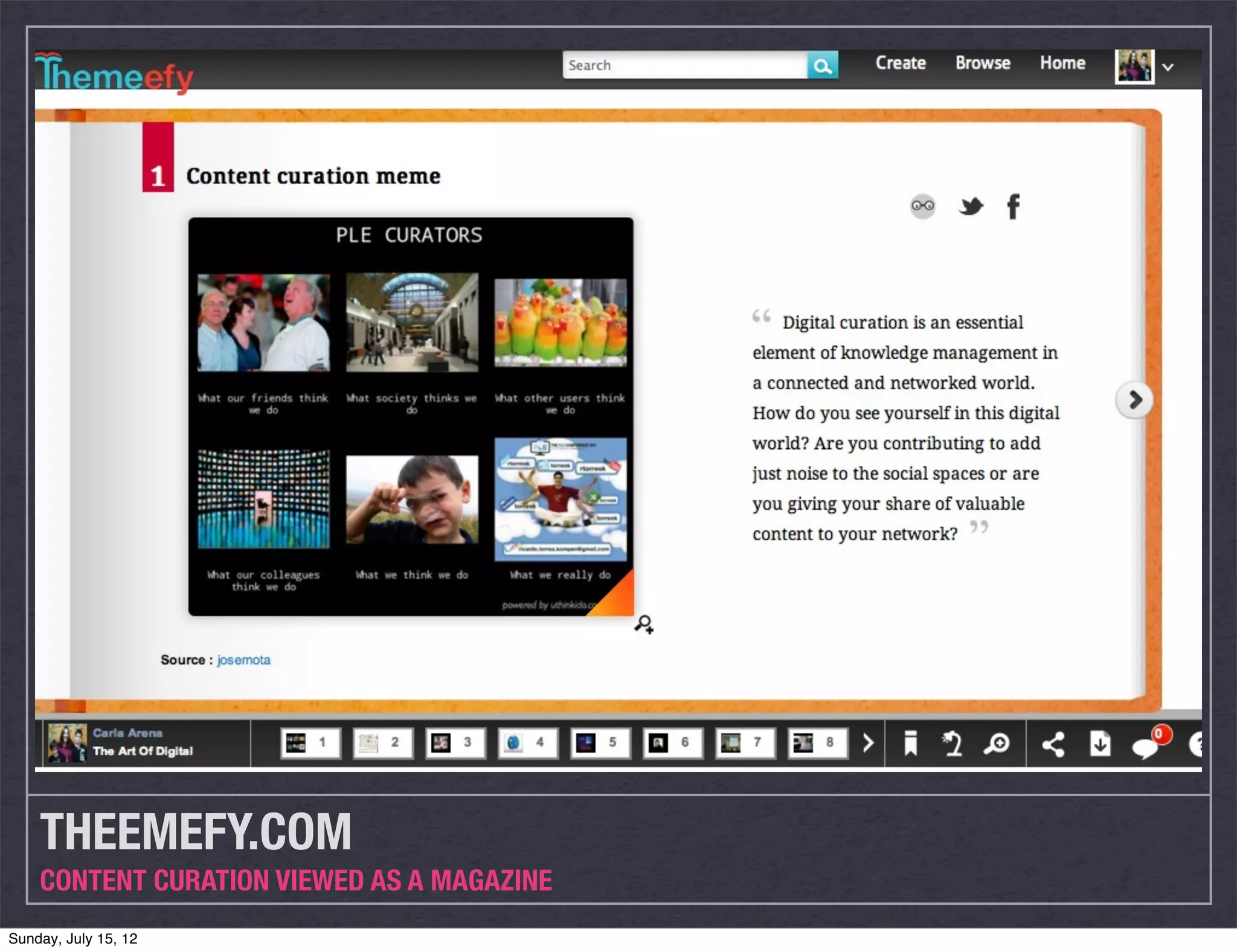
Task: Click The Art Of Digital magazine title
Action: (x=143, y=751)
